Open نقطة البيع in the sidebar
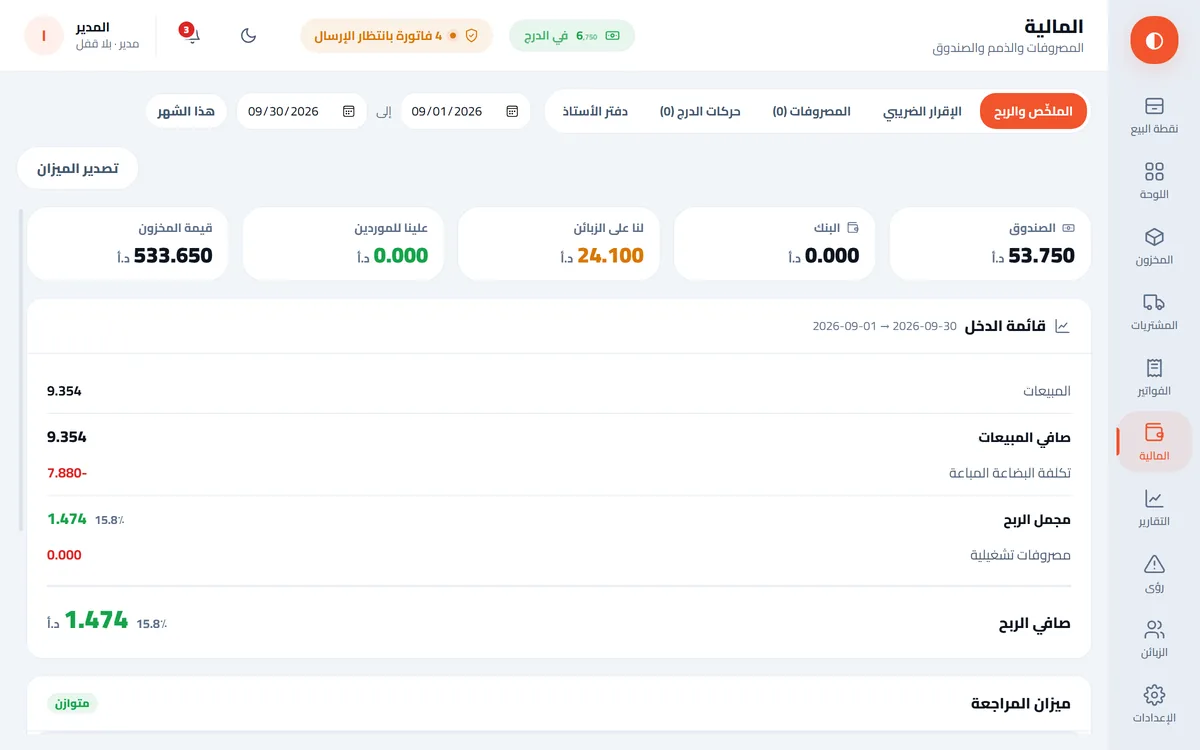This screenshot has height=750, width=1200. point(1154,115)
